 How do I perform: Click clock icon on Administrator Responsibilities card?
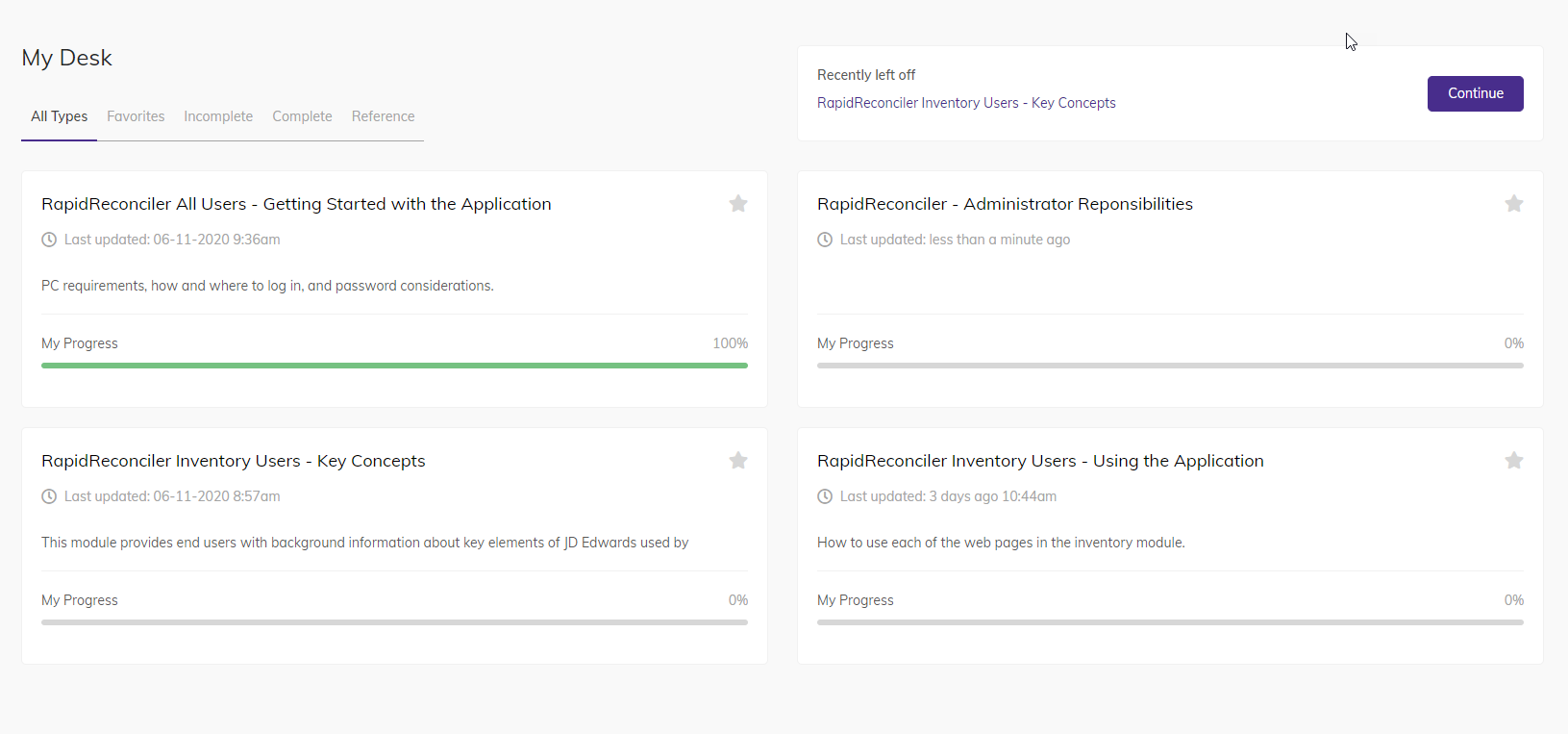click(x=825, y=240)
